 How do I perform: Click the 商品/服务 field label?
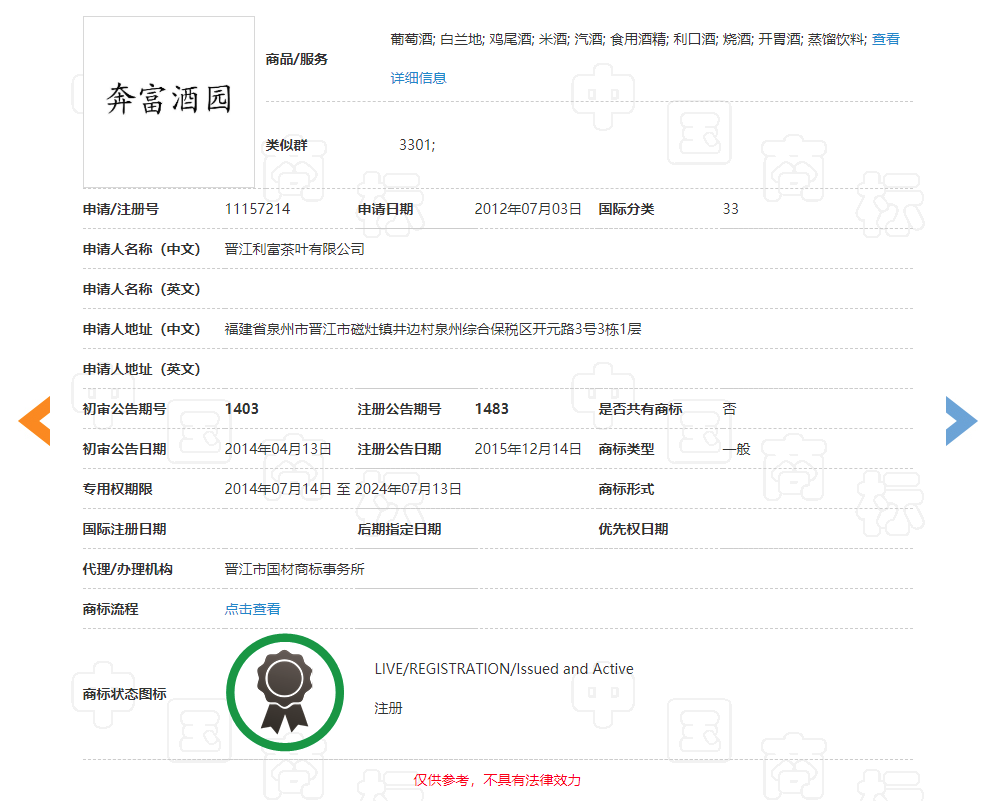[296, 59]
